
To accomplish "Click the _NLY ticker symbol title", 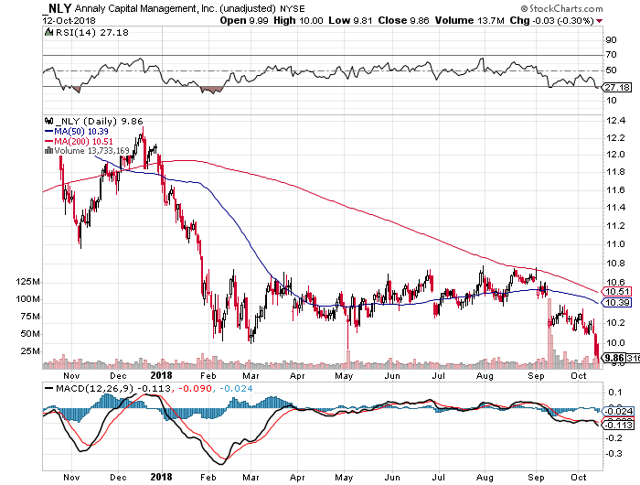I will click(57, 8).
